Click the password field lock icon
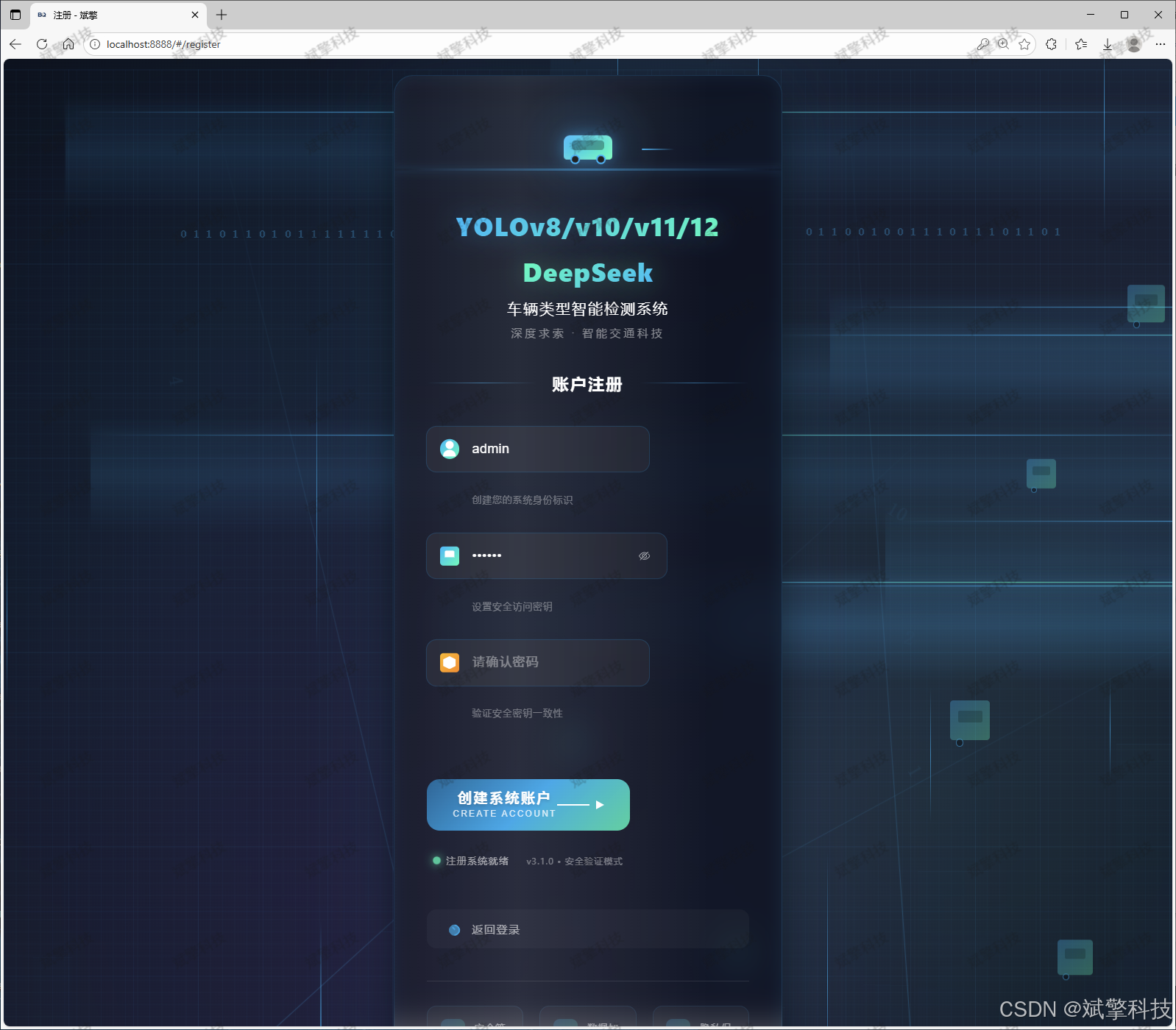Screen dimensions: 1176x1030 coord(450,555)
